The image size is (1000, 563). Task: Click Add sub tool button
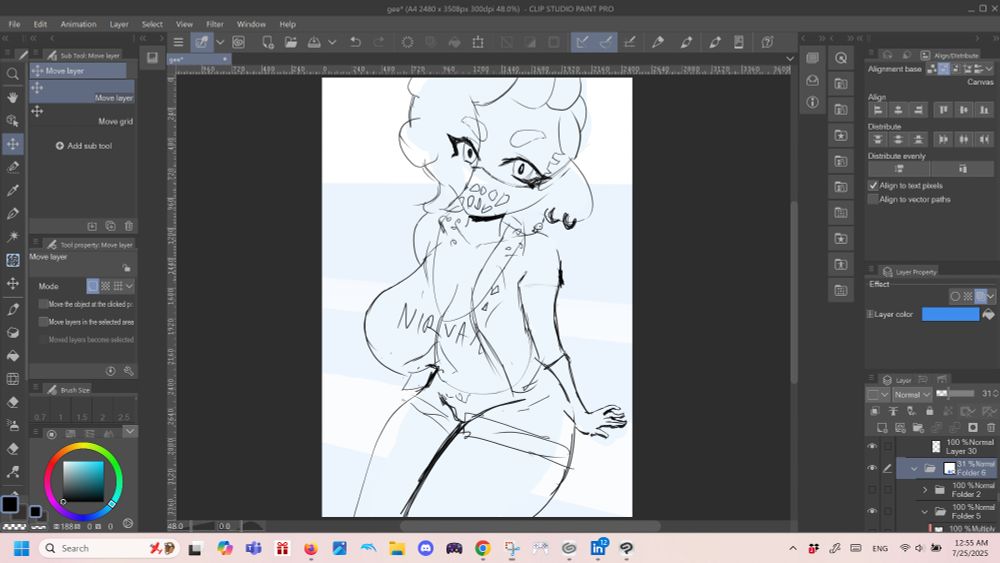pos(84,146)
